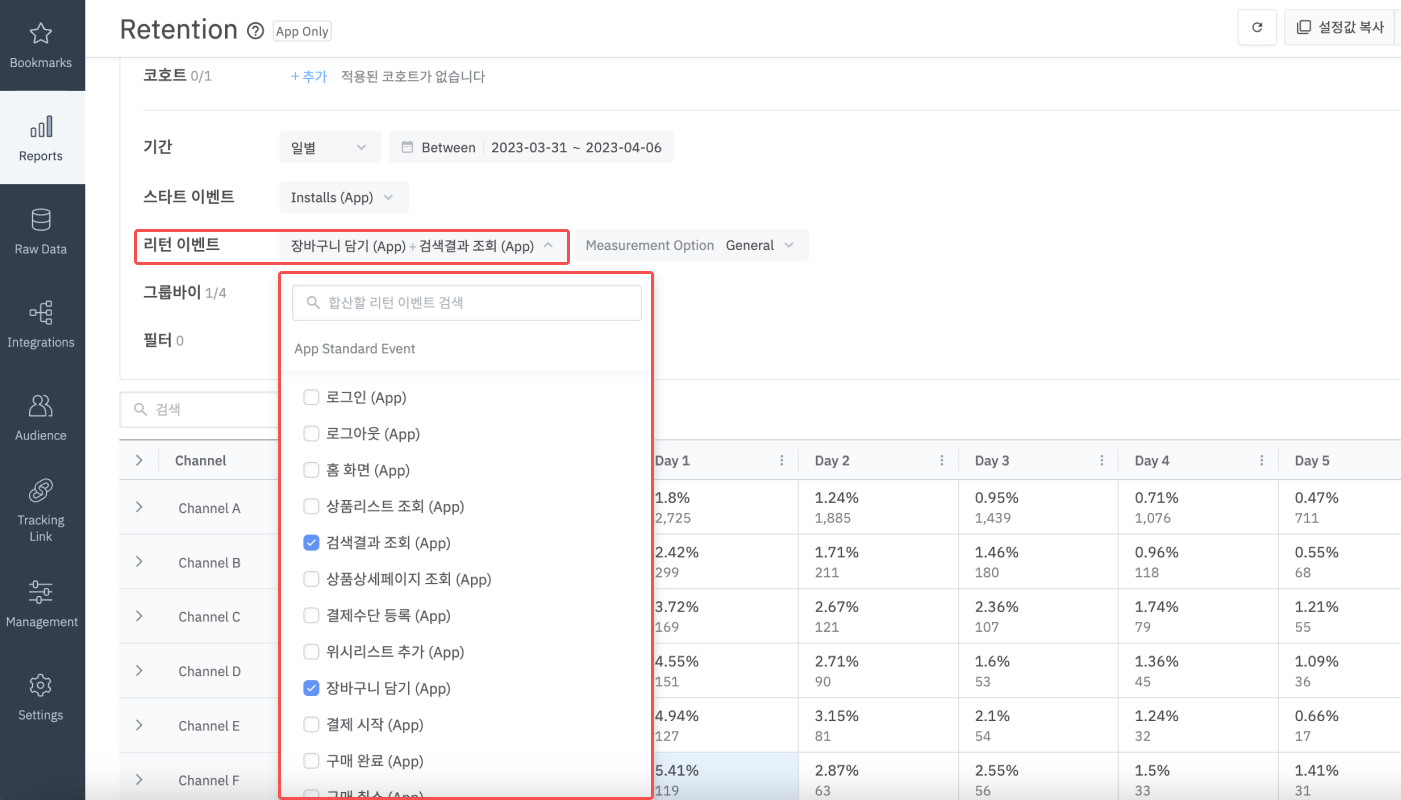The image size is (1401, 800).
Task: Open Raw Data database icon
Action: point(41,220)
